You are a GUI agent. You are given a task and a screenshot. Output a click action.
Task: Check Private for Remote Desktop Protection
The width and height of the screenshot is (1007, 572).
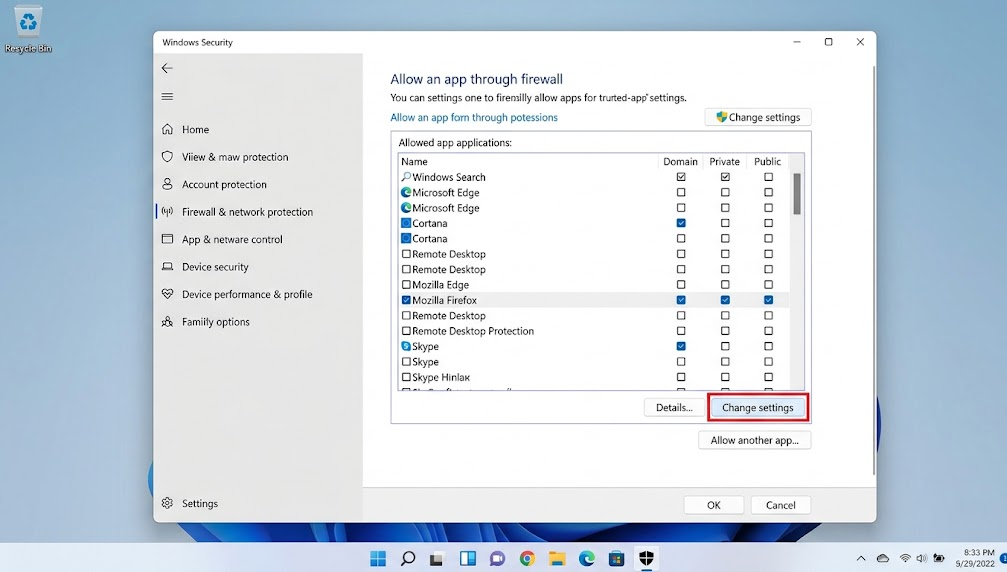(x=725, y=331)
